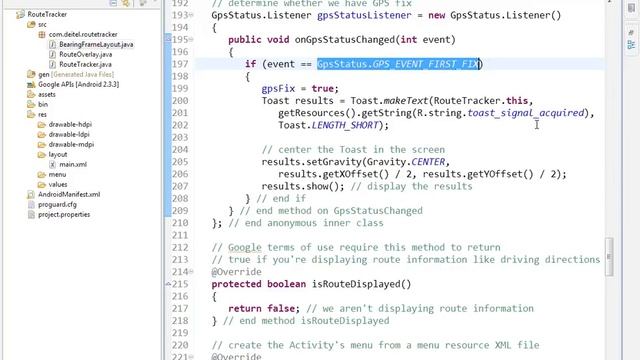The image size is (640, 360).
Task: Select the bin folder
Action: 37,104
